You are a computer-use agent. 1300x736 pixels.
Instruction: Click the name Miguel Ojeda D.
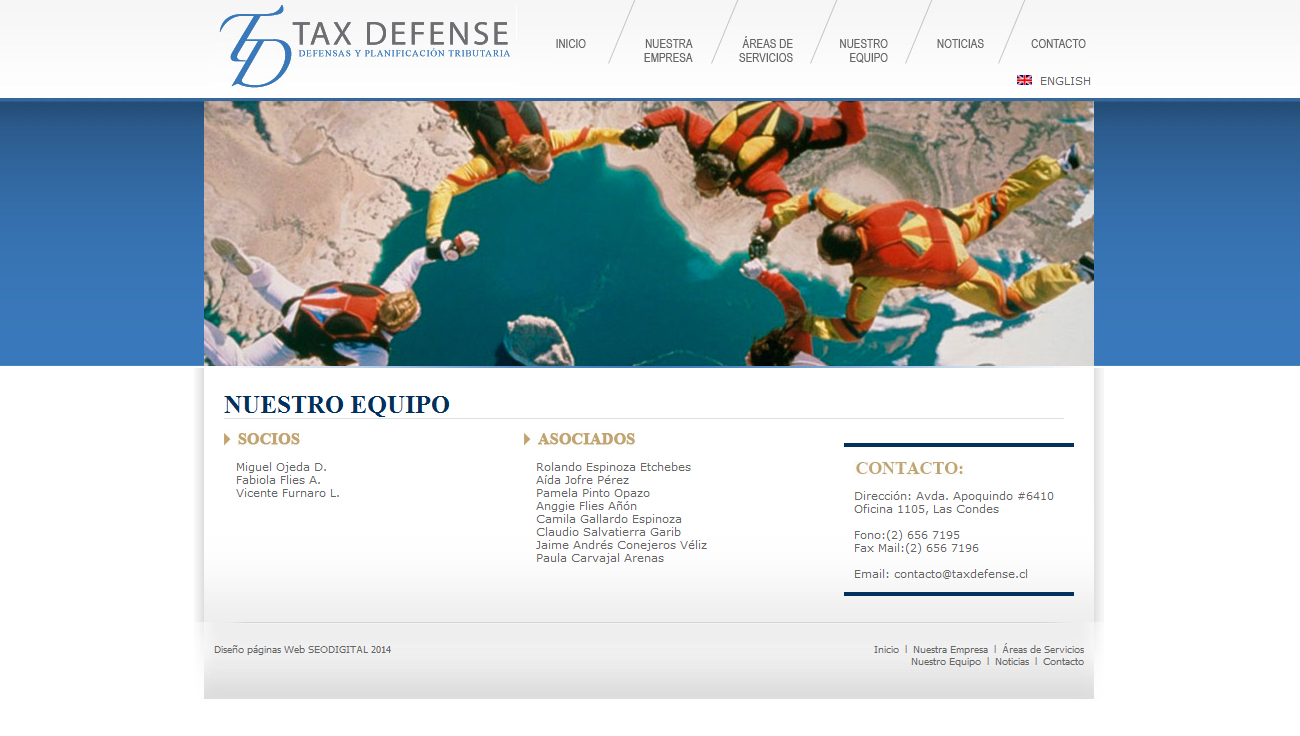tap(281, 467)
